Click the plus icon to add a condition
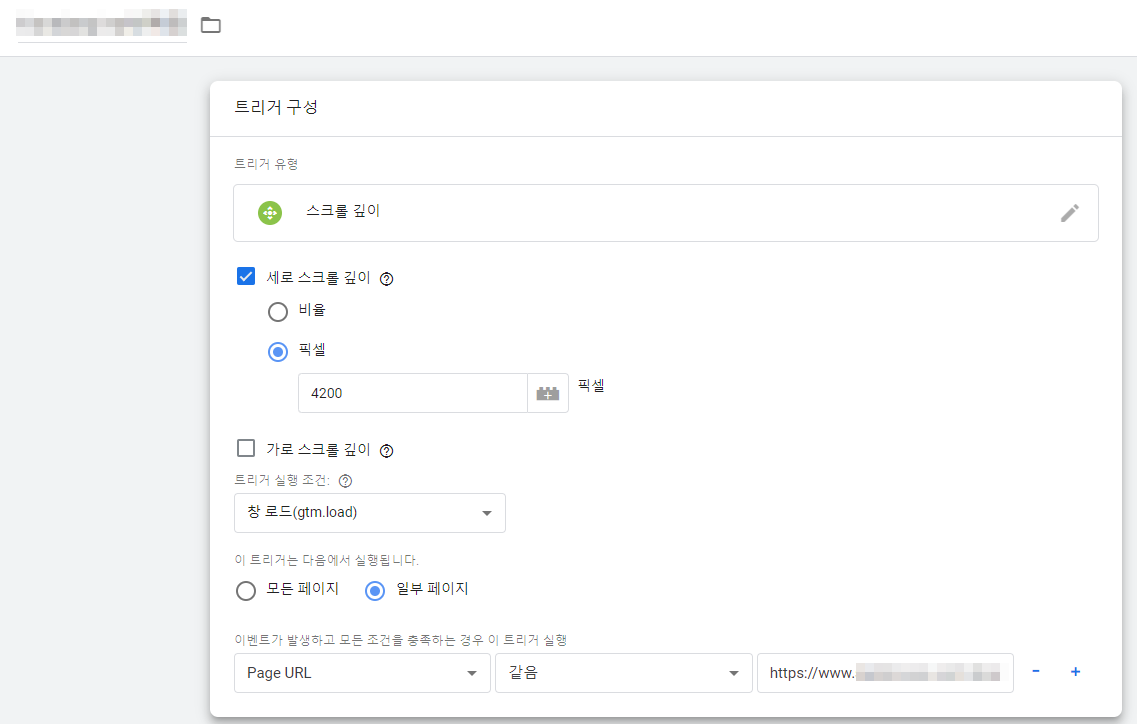 point(1075,672)
